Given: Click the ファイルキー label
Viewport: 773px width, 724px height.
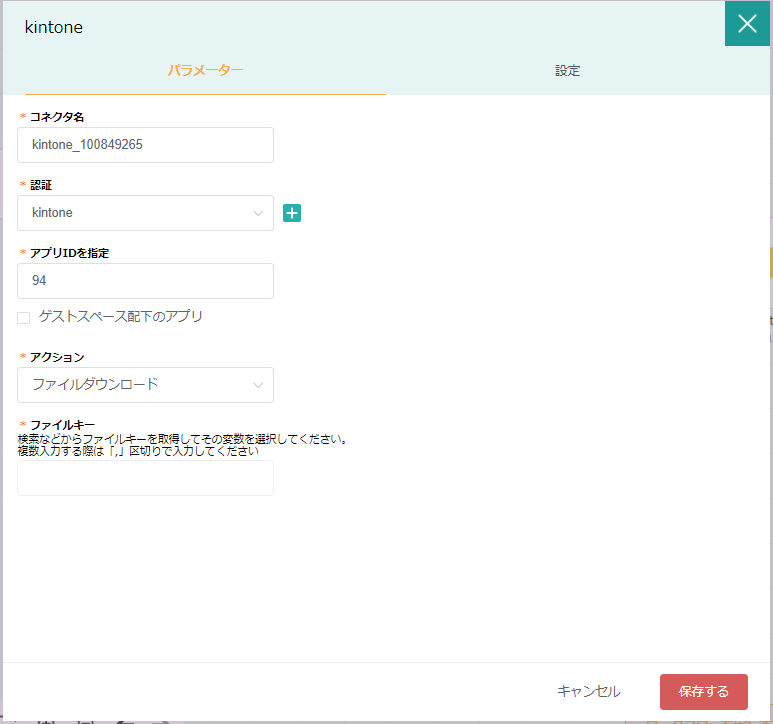Looking at the screenshot, I should tap(63, 425).
